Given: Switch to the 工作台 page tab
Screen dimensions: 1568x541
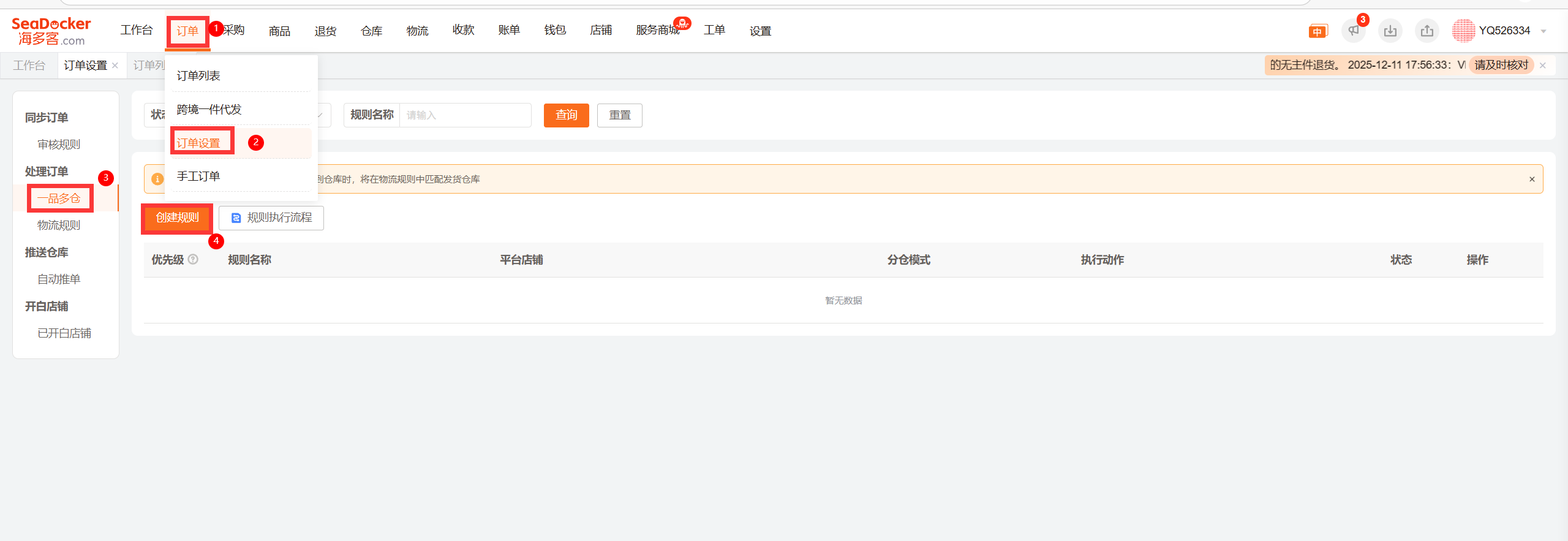Looking at the screenshot, I should [x=29, y=66].
